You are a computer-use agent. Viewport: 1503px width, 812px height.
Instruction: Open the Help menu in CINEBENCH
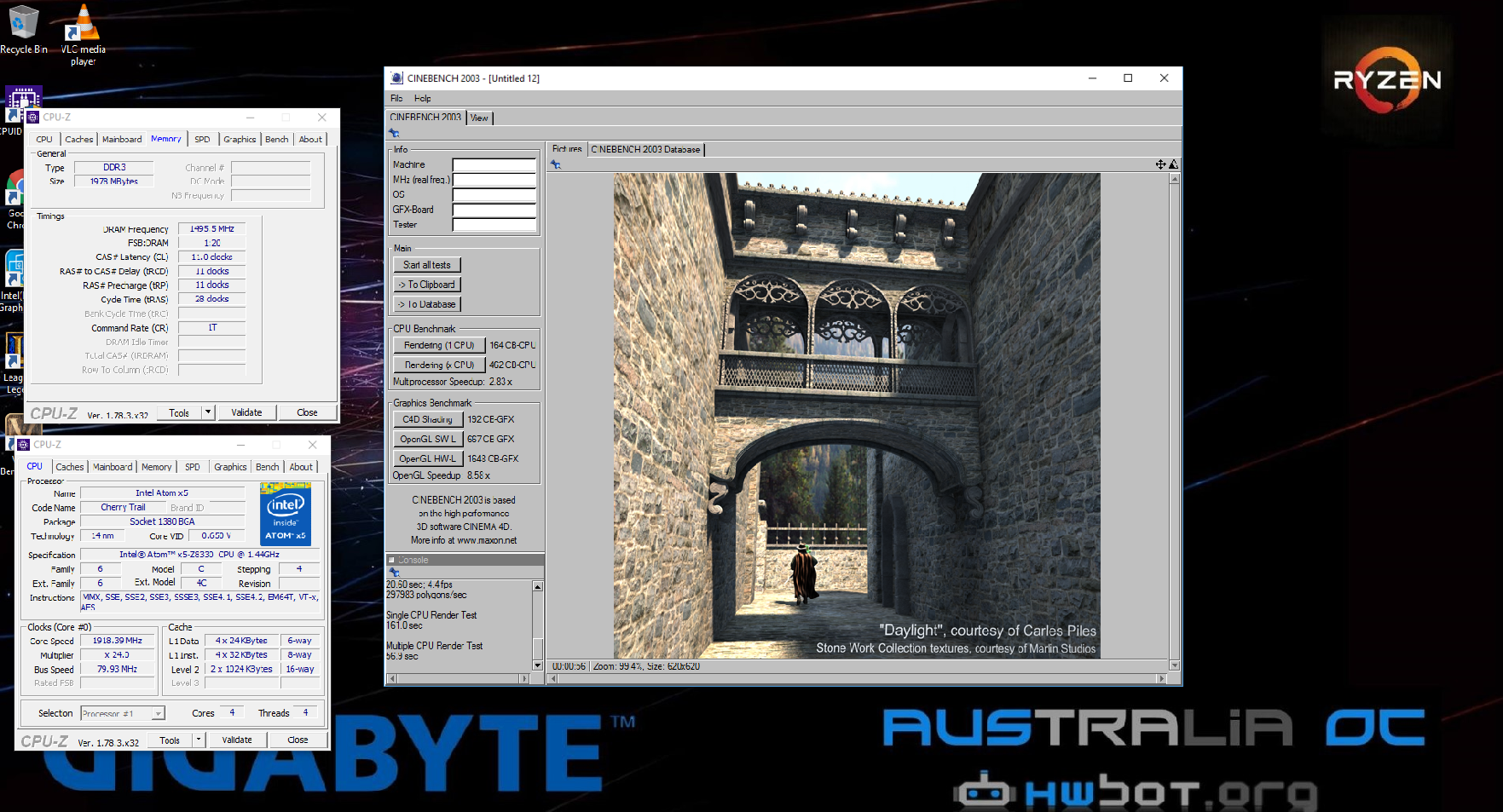[x=423, y=98]
